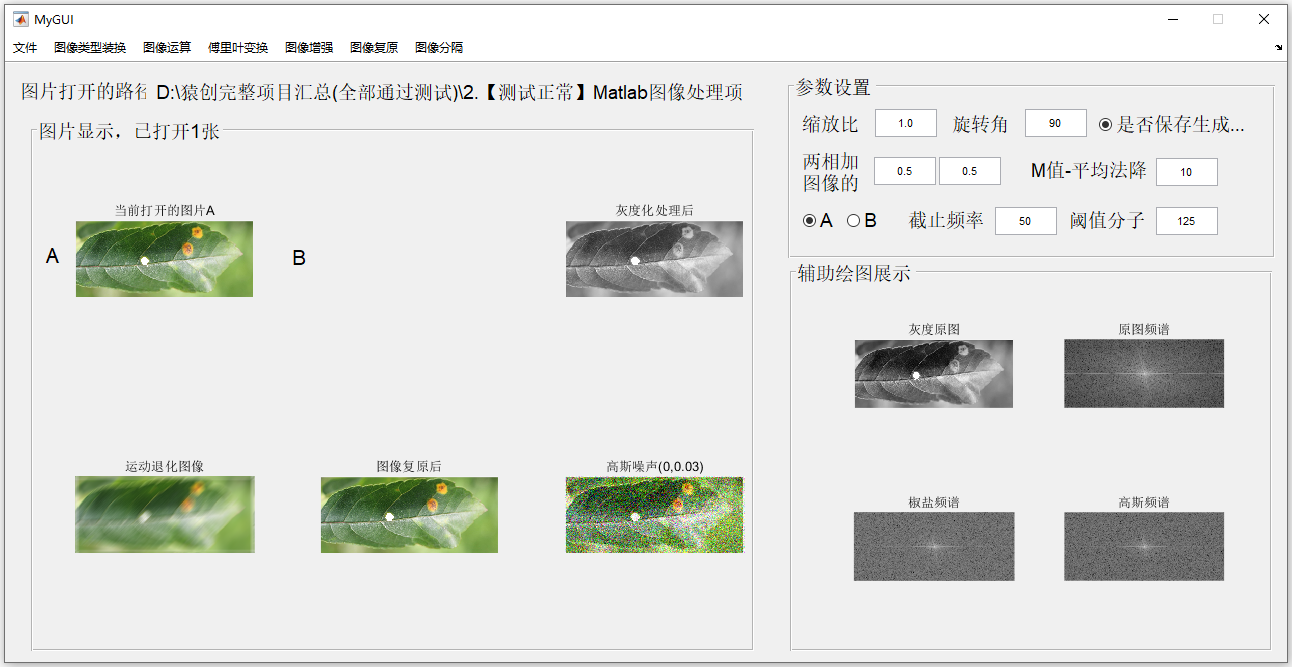Click the 缩放比 input field
This screenshot has width=1292, height=667.
pos(905,123)
